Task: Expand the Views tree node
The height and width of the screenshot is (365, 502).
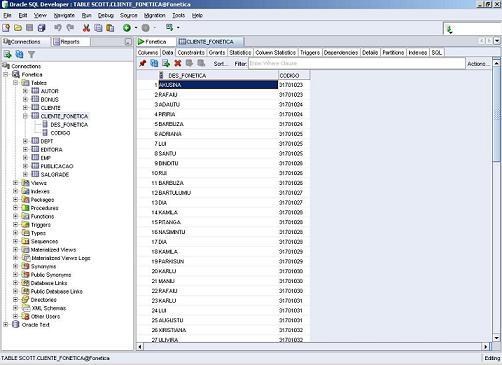Action: click(15, 183)
